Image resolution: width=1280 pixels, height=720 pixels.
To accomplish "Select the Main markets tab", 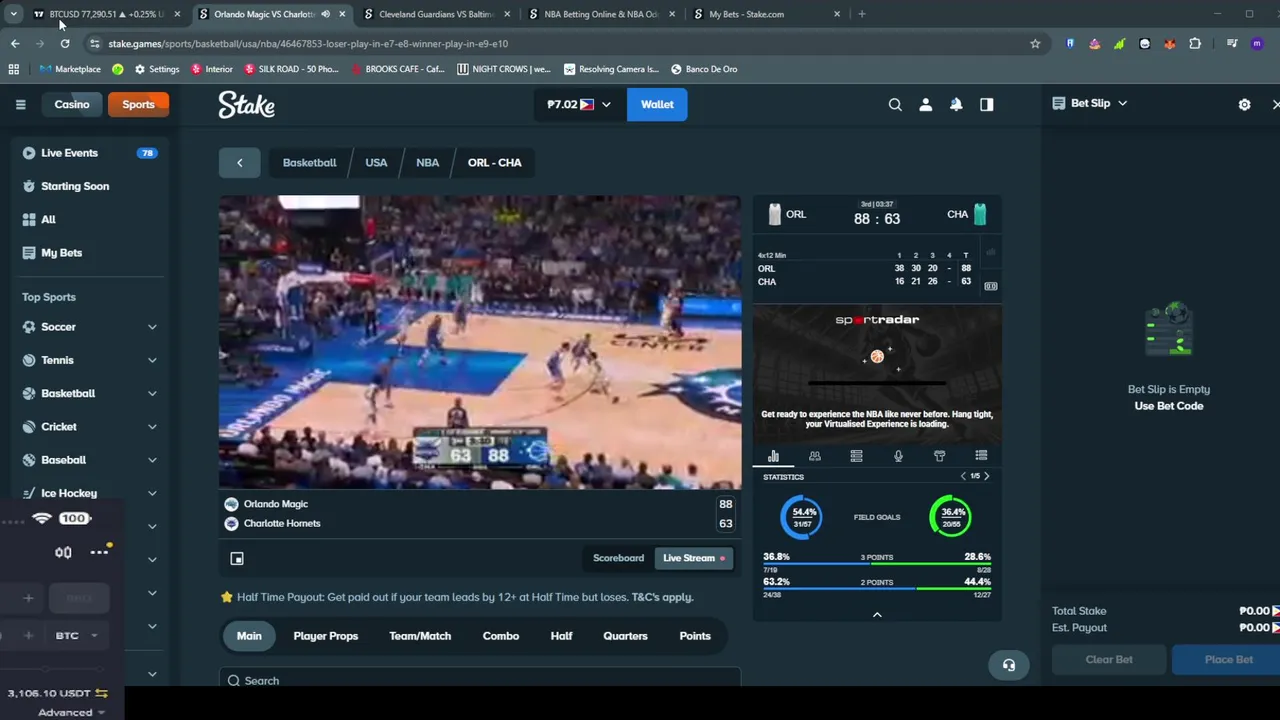I will coord(249,636).
